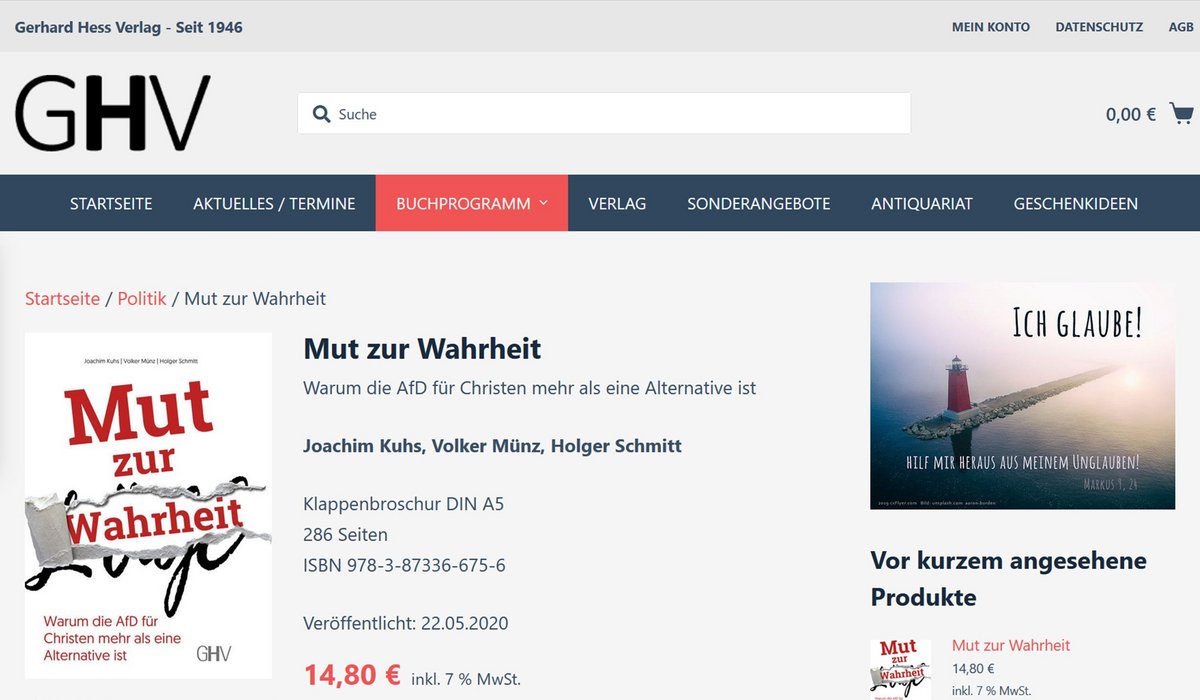Click the authors line Joachim Kuhs
This screenshot has width=1200, height=700.
[x=492, y=446]
